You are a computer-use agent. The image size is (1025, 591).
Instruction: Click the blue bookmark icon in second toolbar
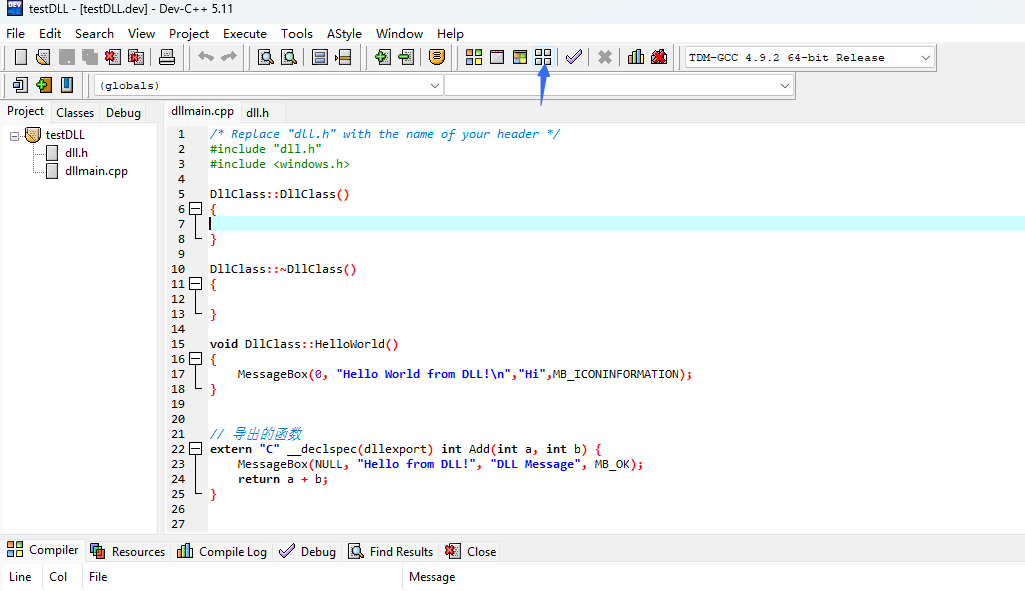coord(67,85)
